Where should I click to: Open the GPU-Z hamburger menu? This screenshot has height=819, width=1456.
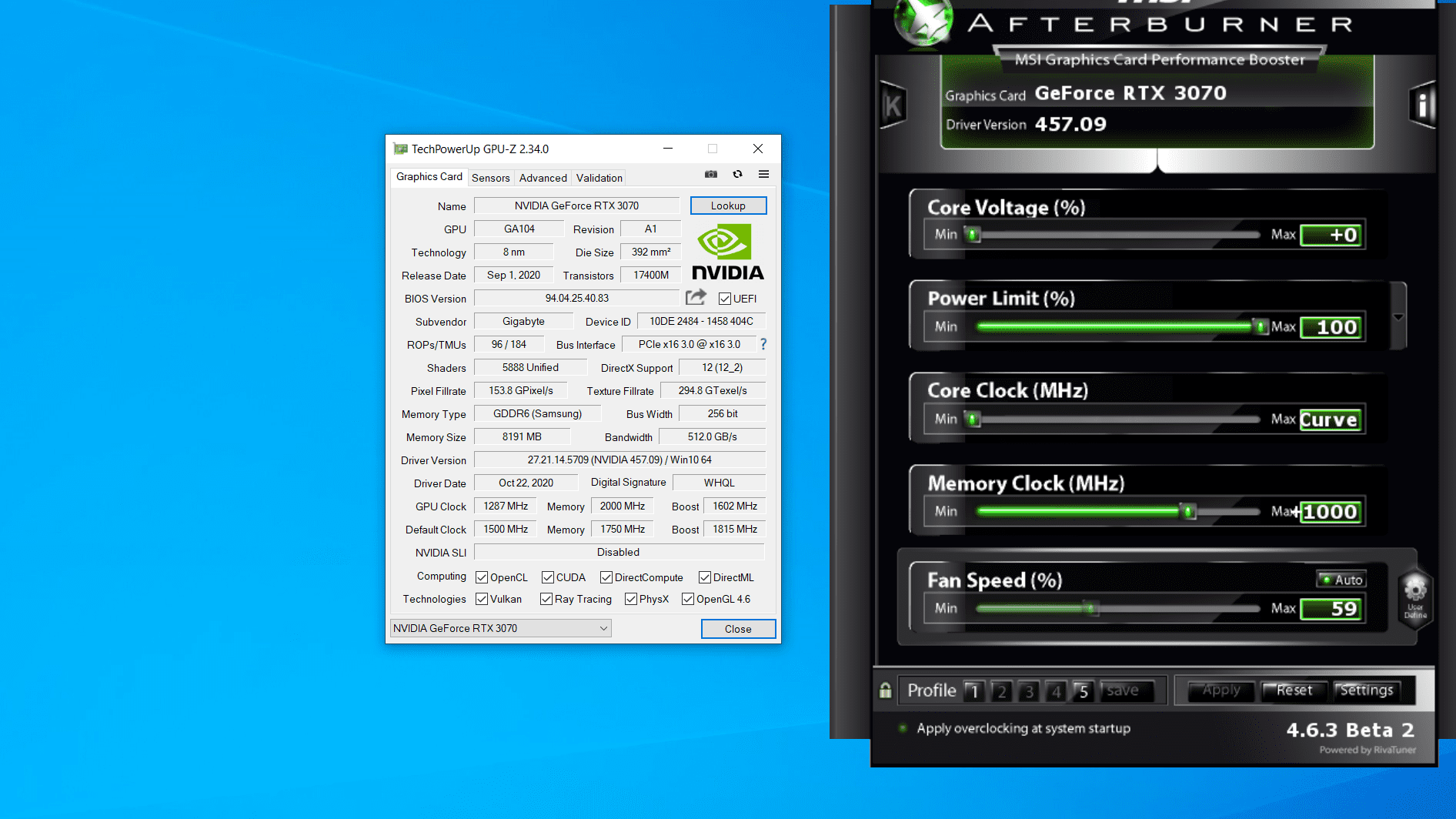763,174
